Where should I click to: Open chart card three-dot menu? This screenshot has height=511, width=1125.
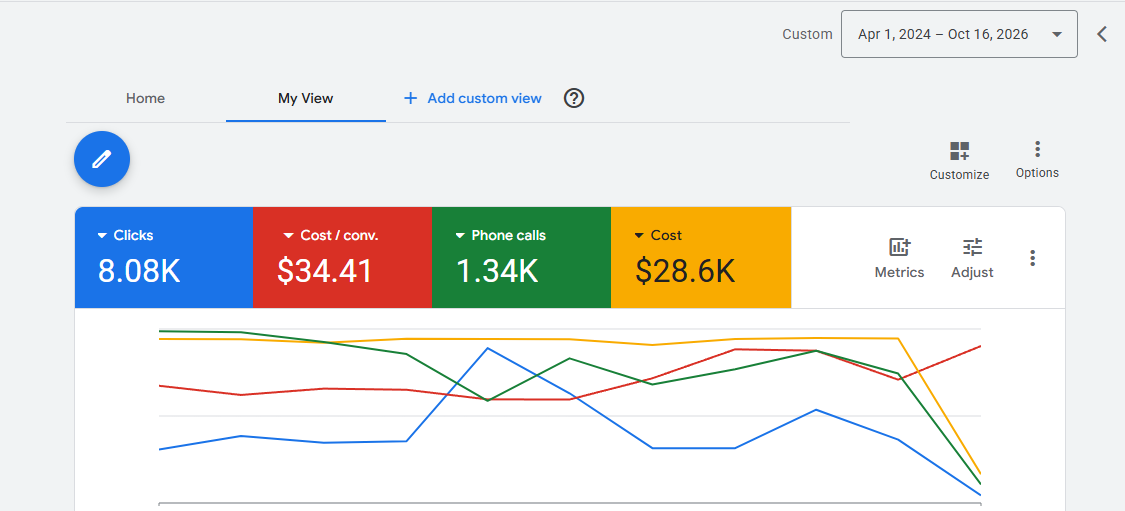(1032, 258)
